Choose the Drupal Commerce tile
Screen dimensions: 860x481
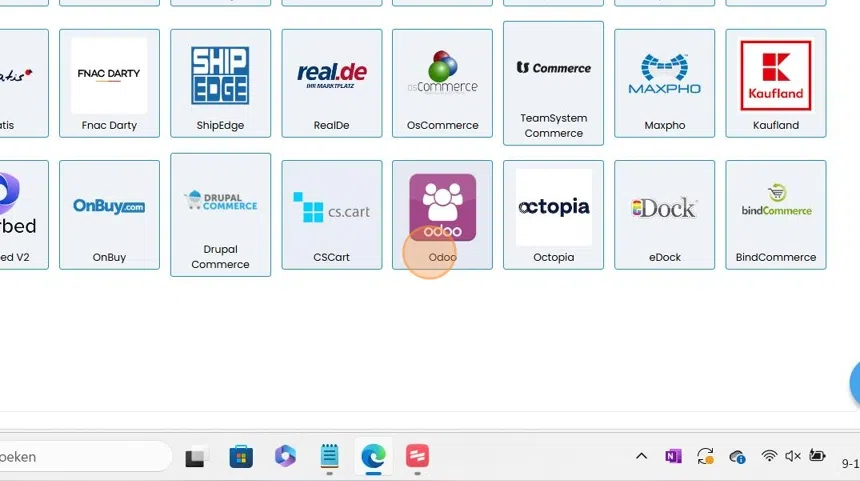tap(220, 215)
